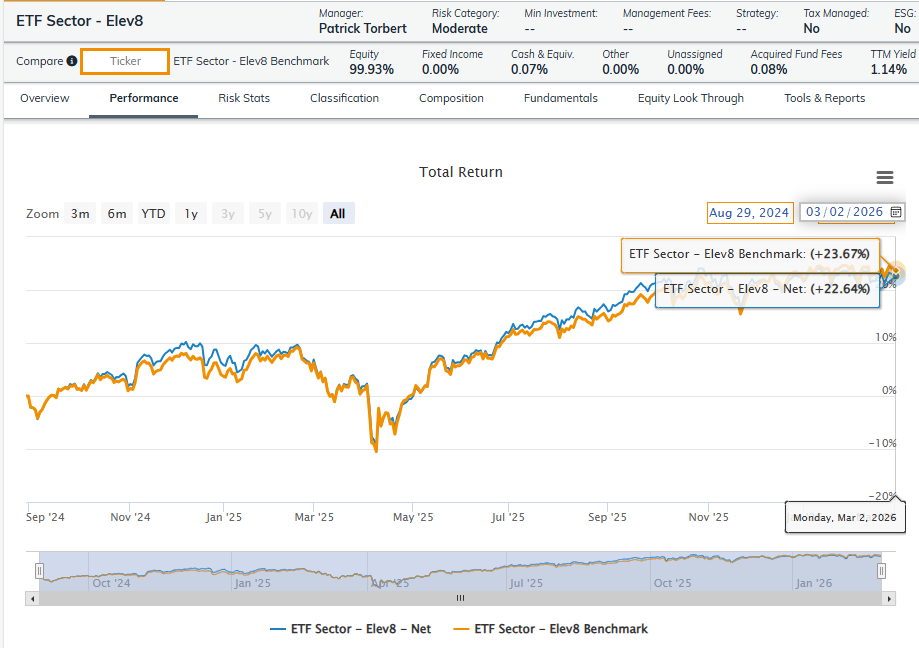Click the navigator scroll right arrow

click(x=889, y=598)
